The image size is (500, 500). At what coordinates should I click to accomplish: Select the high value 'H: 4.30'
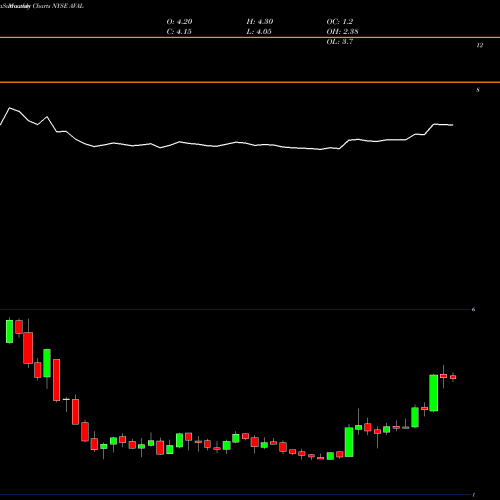pos(260,22)
